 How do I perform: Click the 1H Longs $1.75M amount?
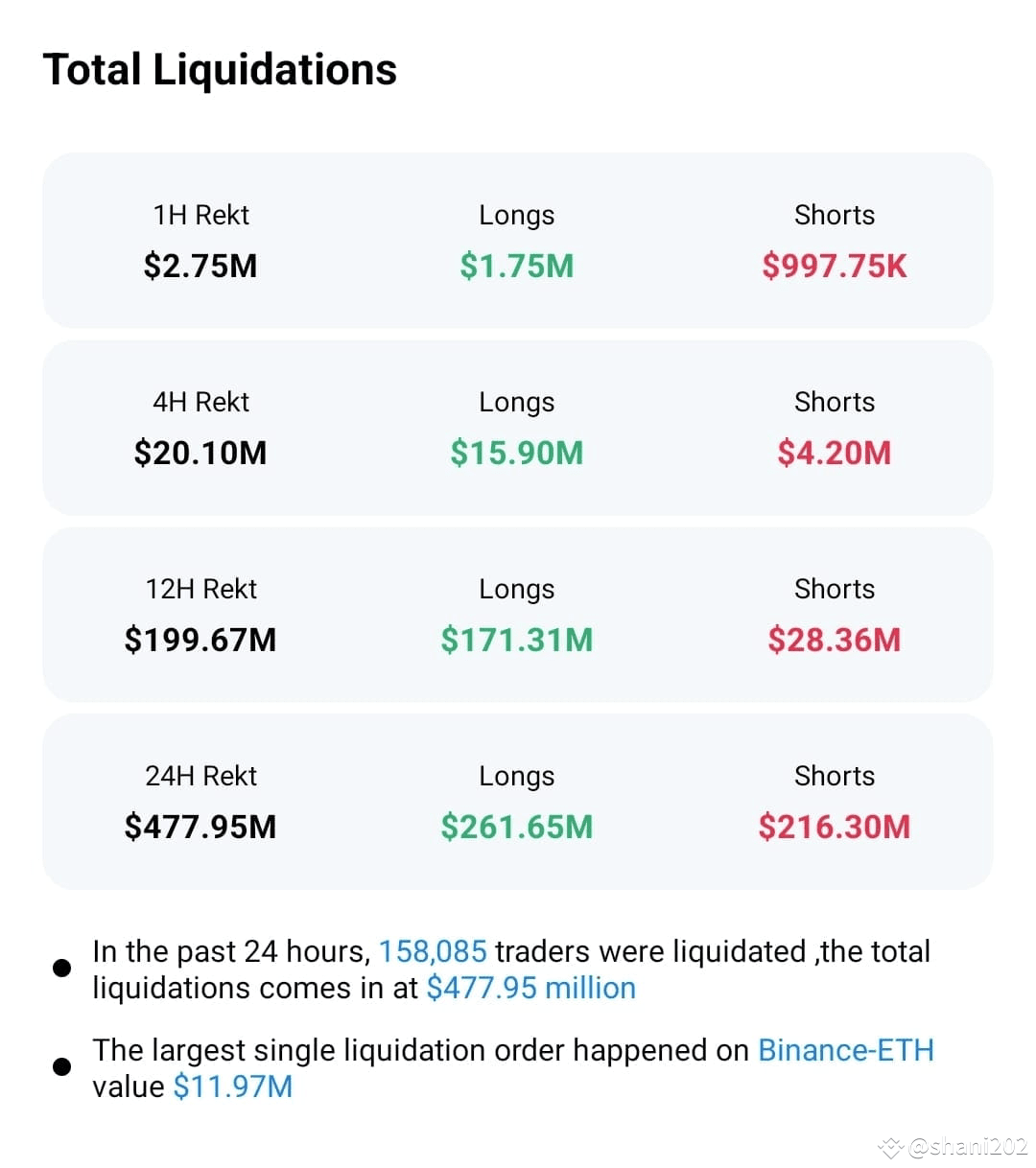pos(517,266)
